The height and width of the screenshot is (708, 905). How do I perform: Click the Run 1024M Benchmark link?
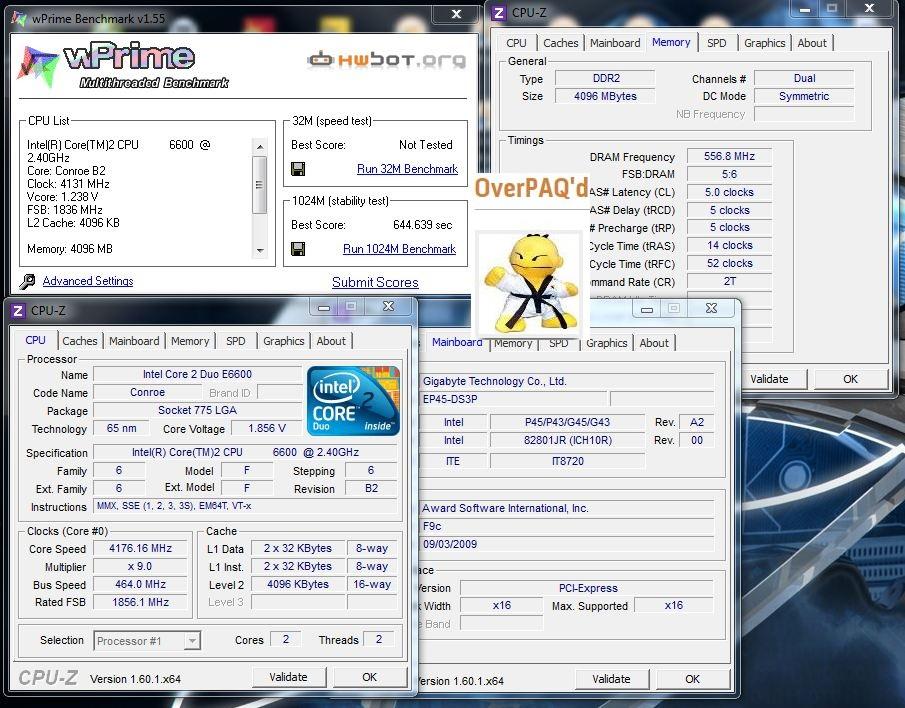click(399, 249)
